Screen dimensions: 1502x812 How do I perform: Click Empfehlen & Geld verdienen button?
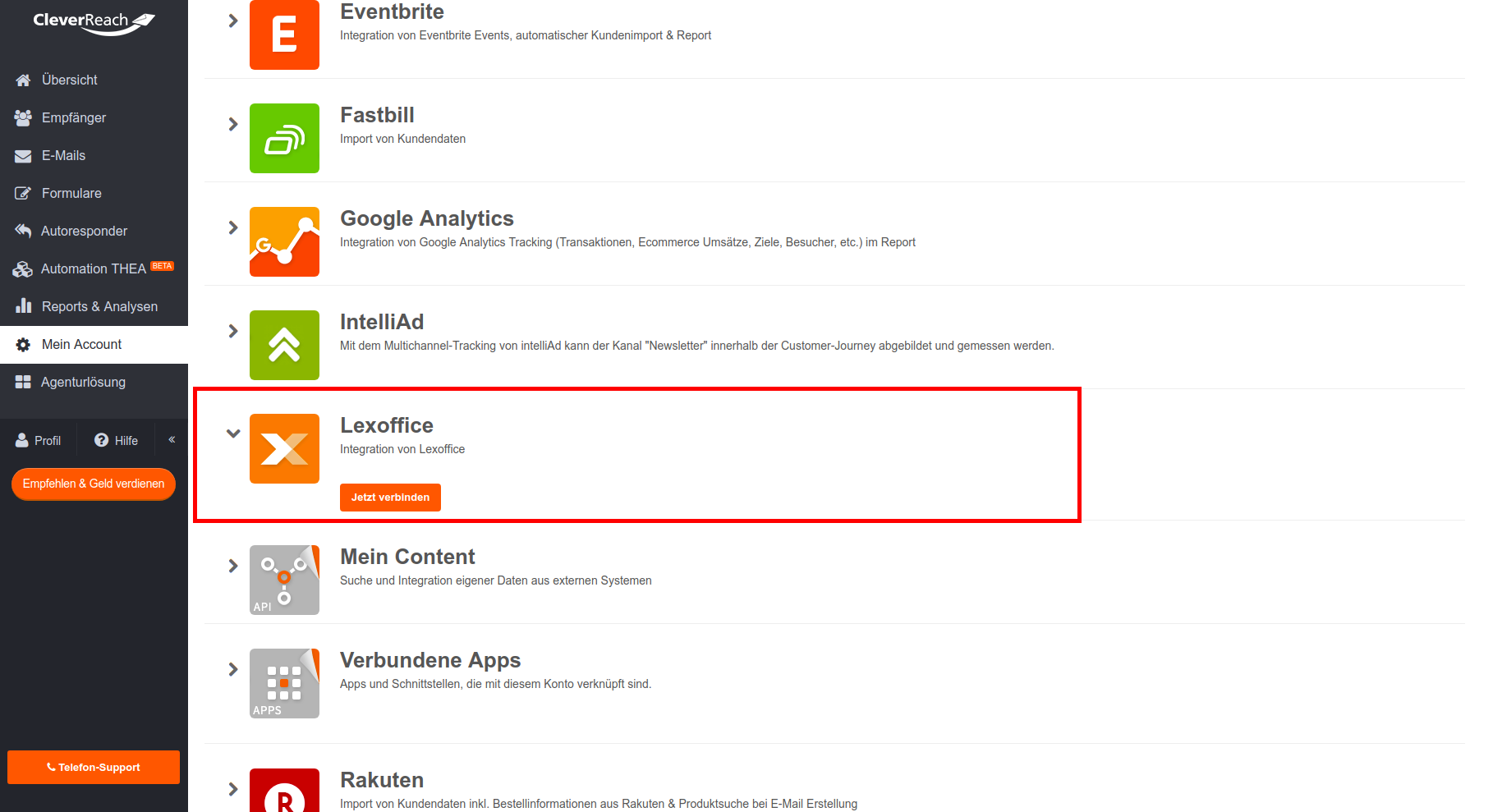click(94, 484)
